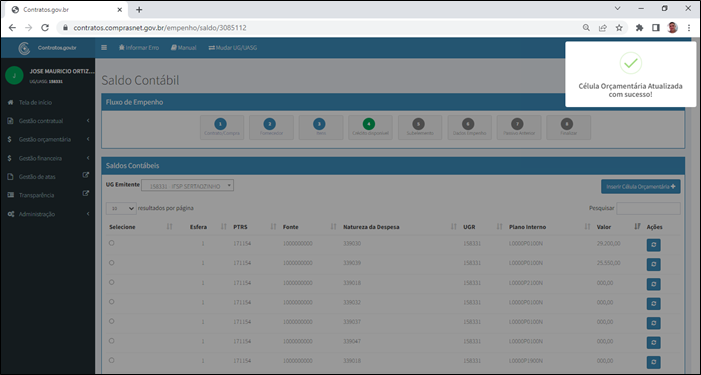Focus the Pesquisar search field

[x=648, y=208]
